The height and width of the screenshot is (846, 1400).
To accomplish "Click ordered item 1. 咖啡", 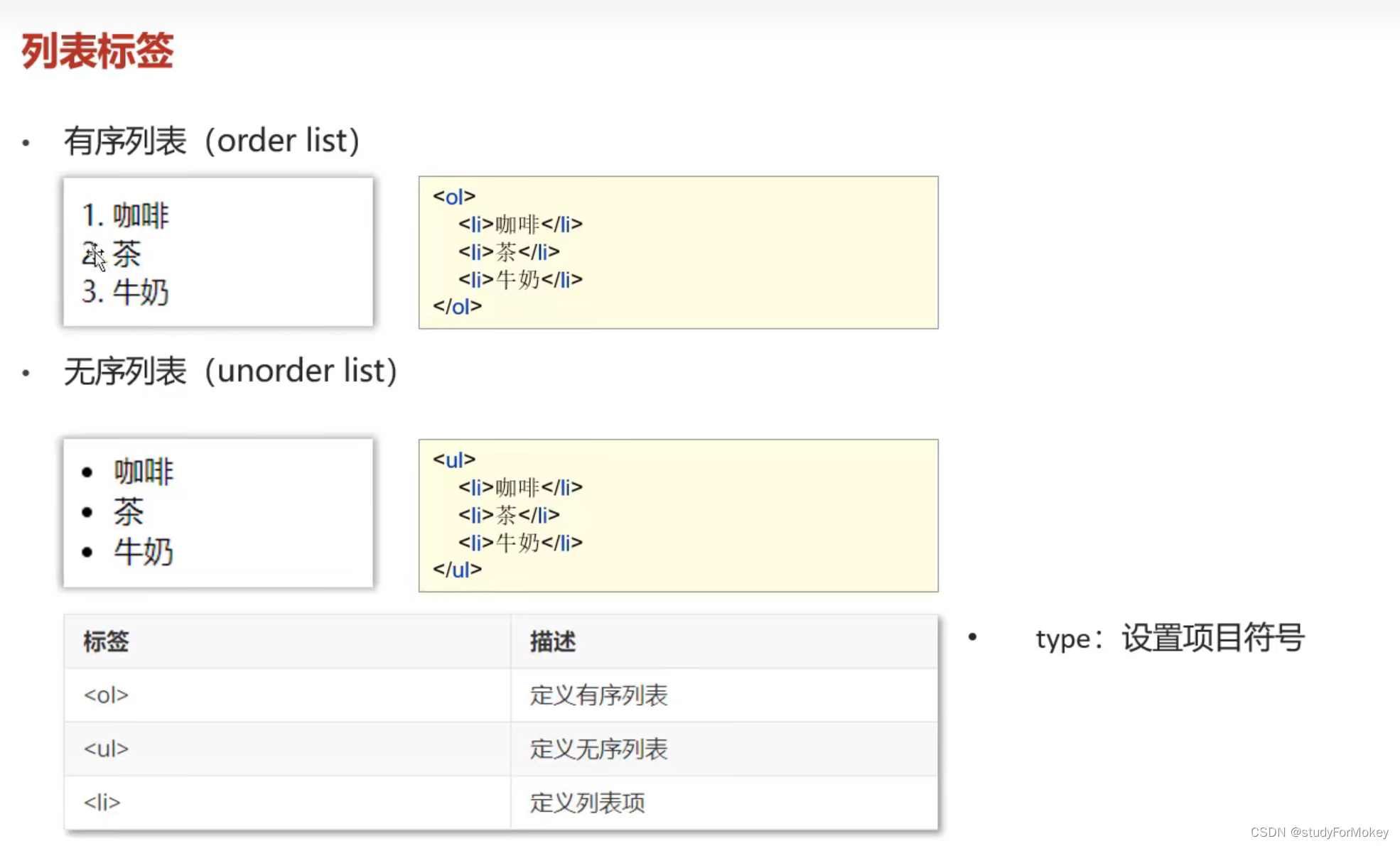I will click(125, 215).
